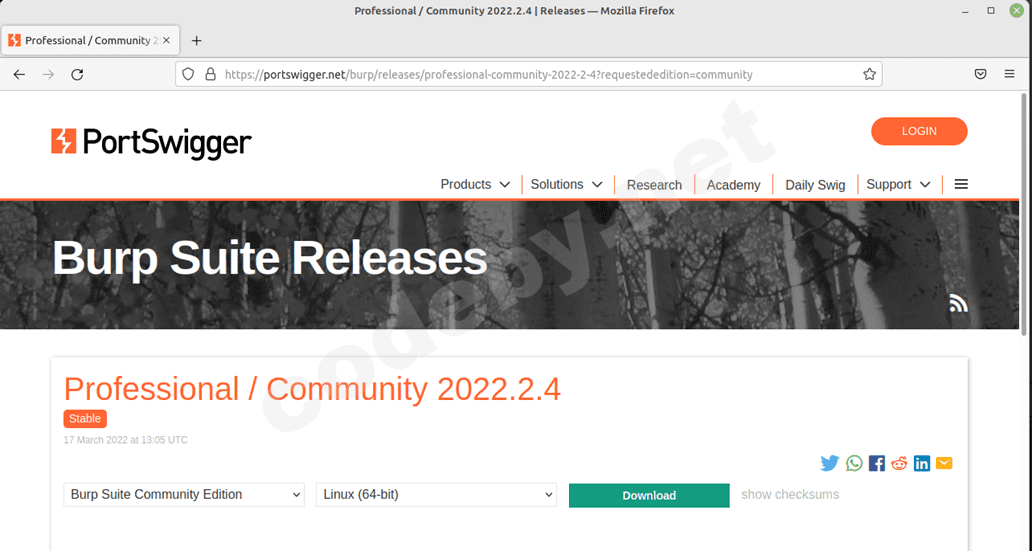Expand the Products menu
This screenshot has width=1032, height=551.
[x=475, y=184]
